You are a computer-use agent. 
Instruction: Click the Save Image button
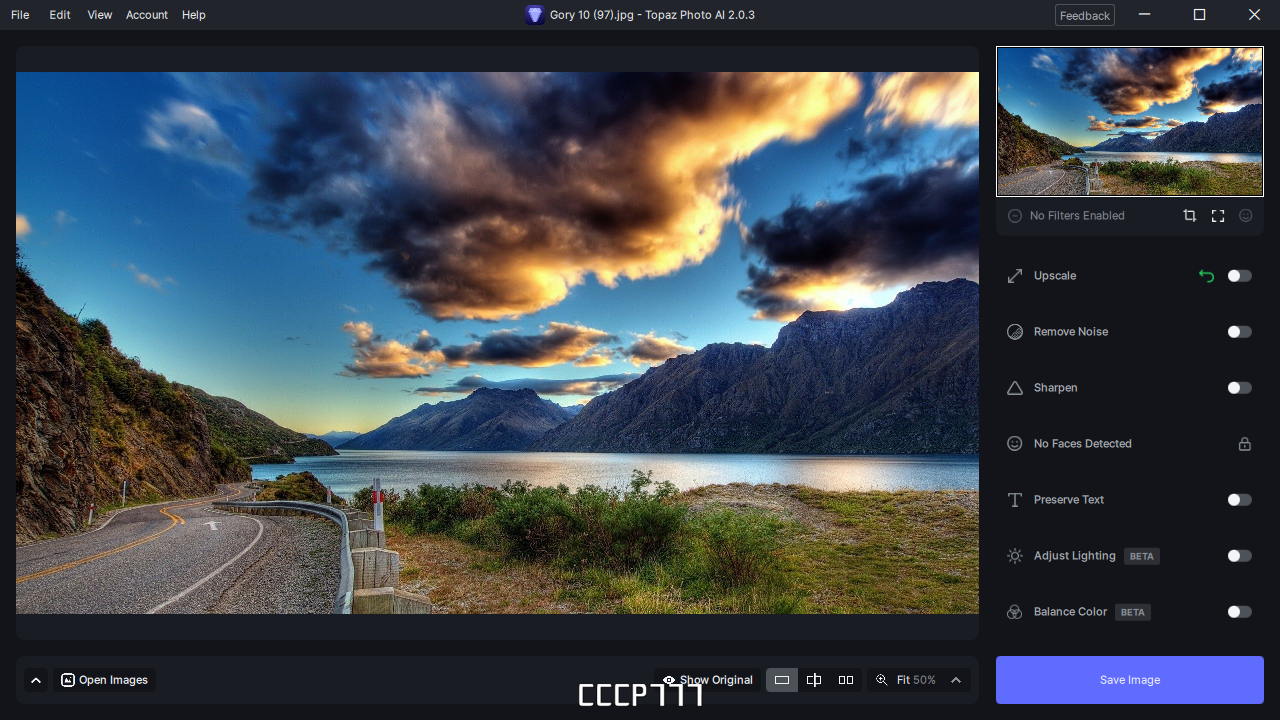[x=1129, y=679]
